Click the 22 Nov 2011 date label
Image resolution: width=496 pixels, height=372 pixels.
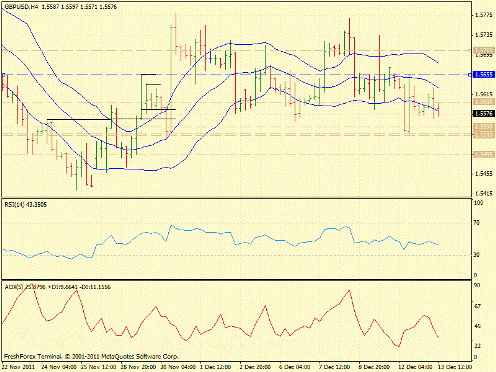click(x=19, y=367)
